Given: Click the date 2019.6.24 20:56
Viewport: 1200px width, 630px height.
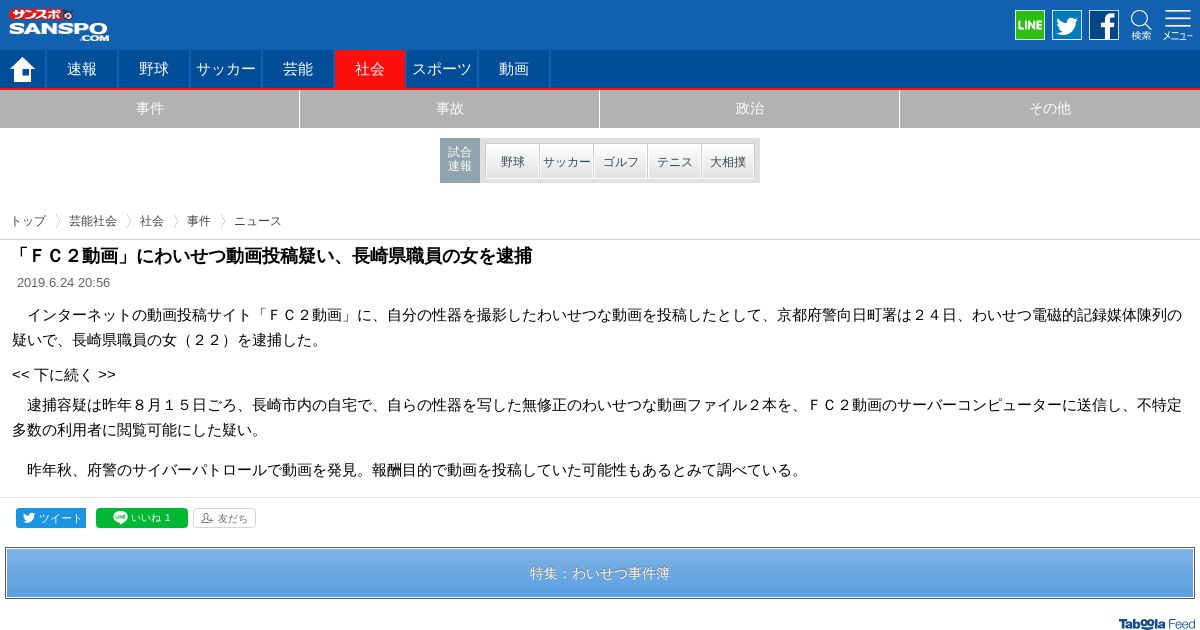Looking at the screenshot, I should tap(63, 283).
